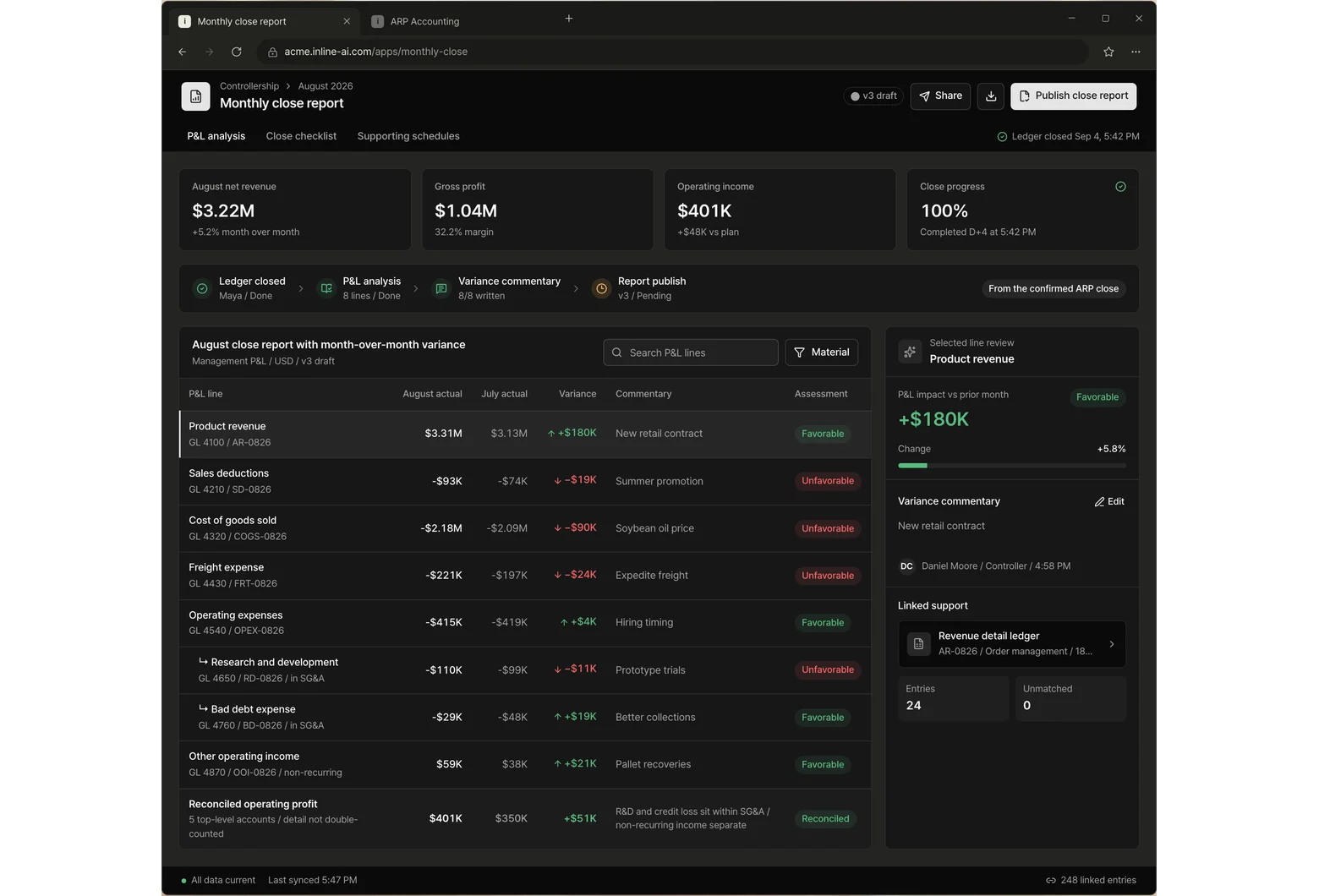Open the Revenue detail ledger chevron
Viewport: 1319px width, 896px height.
pyautogui.click(x=1112, y=644)
